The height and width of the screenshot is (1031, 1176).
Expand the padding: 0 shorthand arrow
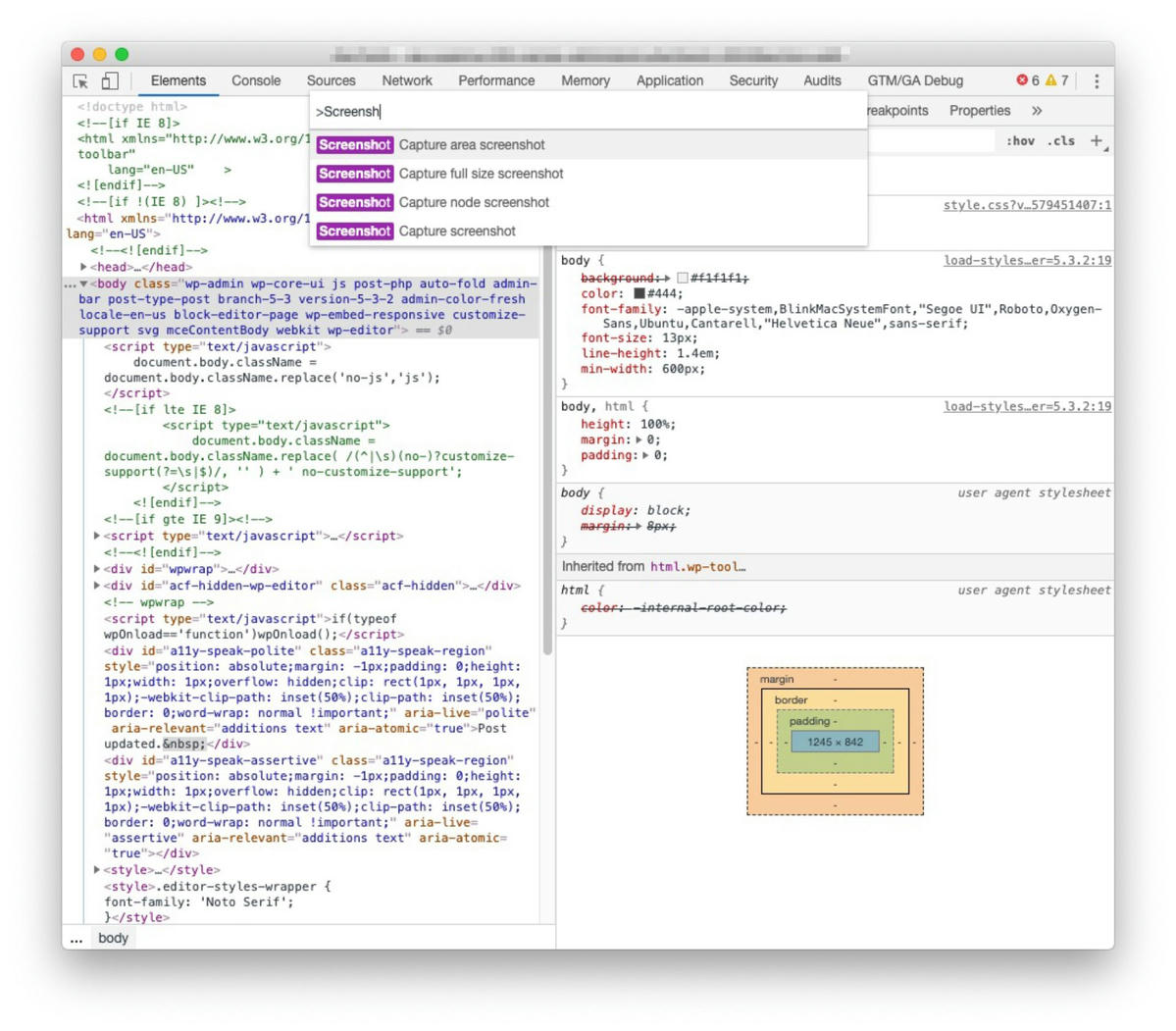[645, 455]
